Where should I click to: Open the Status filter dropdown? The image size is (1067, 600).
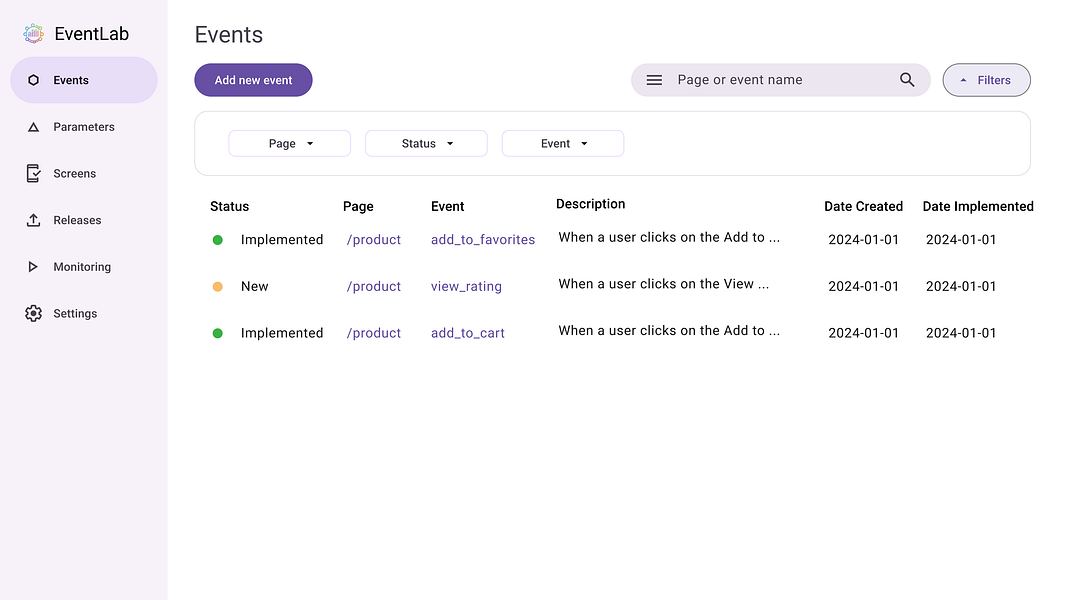426,143
